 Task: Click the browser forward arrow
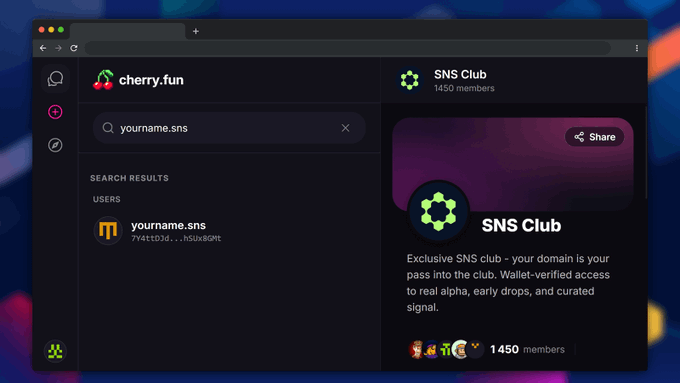pyautogui.click(x=58, y=48)
